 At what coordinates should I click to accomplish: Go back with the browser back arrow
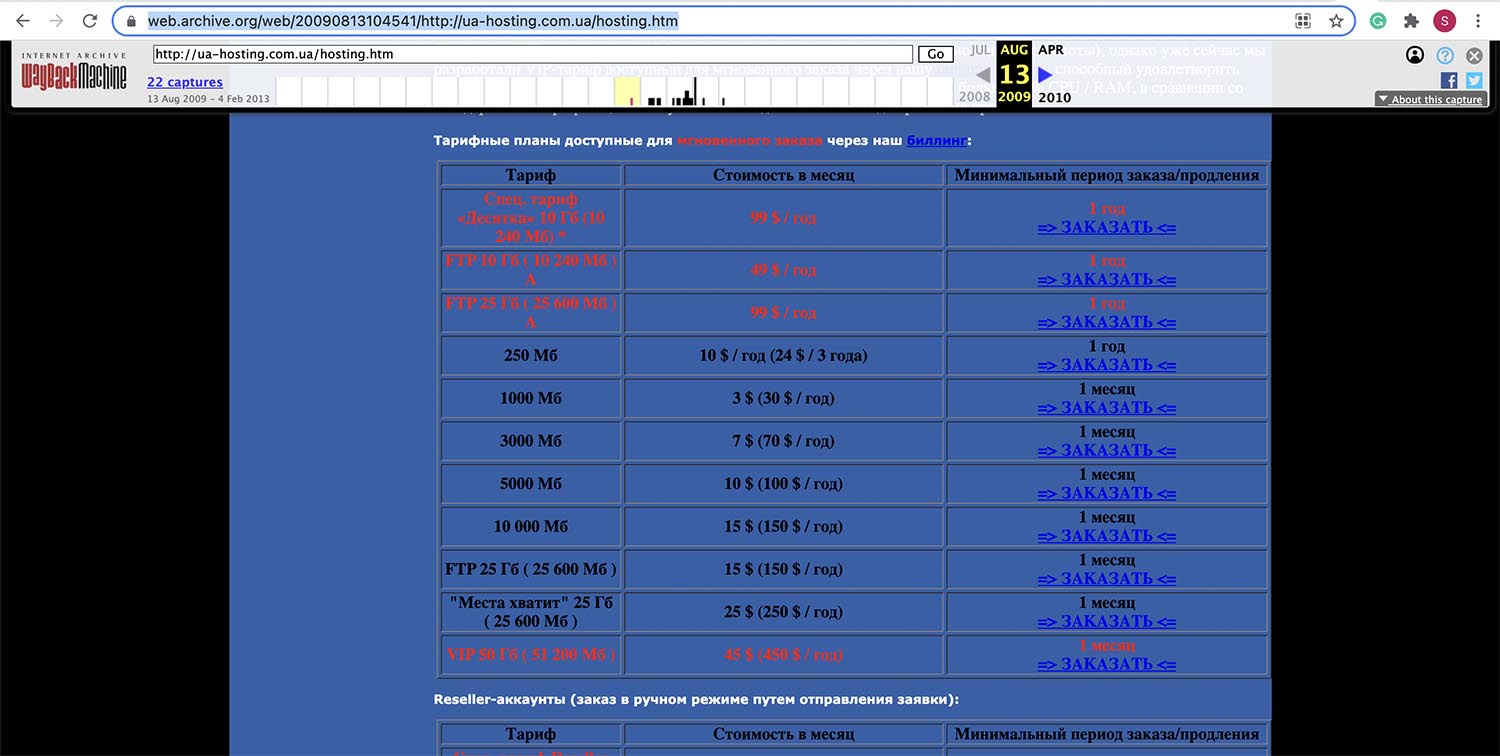coord(23,20)
